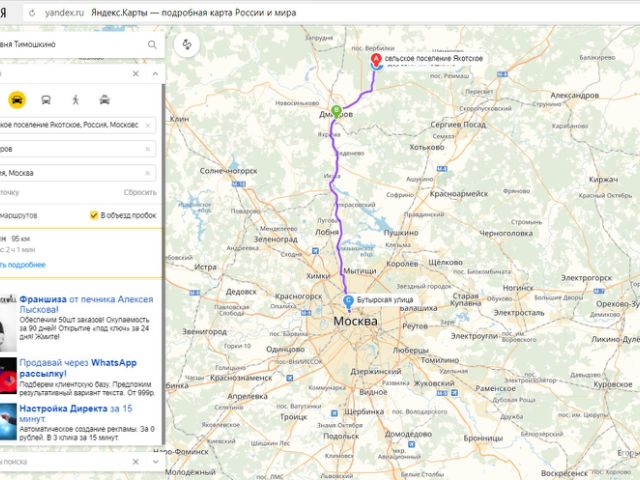
Task: Click 'Сбросить' to reset the route
Action: click(140, 192)
